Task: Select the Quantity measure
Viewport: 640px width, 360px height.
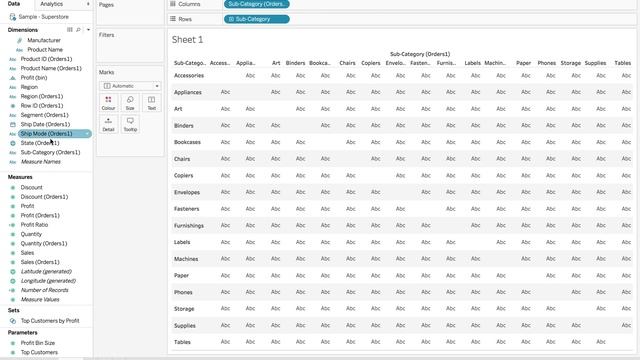Action: coord(31,234)
